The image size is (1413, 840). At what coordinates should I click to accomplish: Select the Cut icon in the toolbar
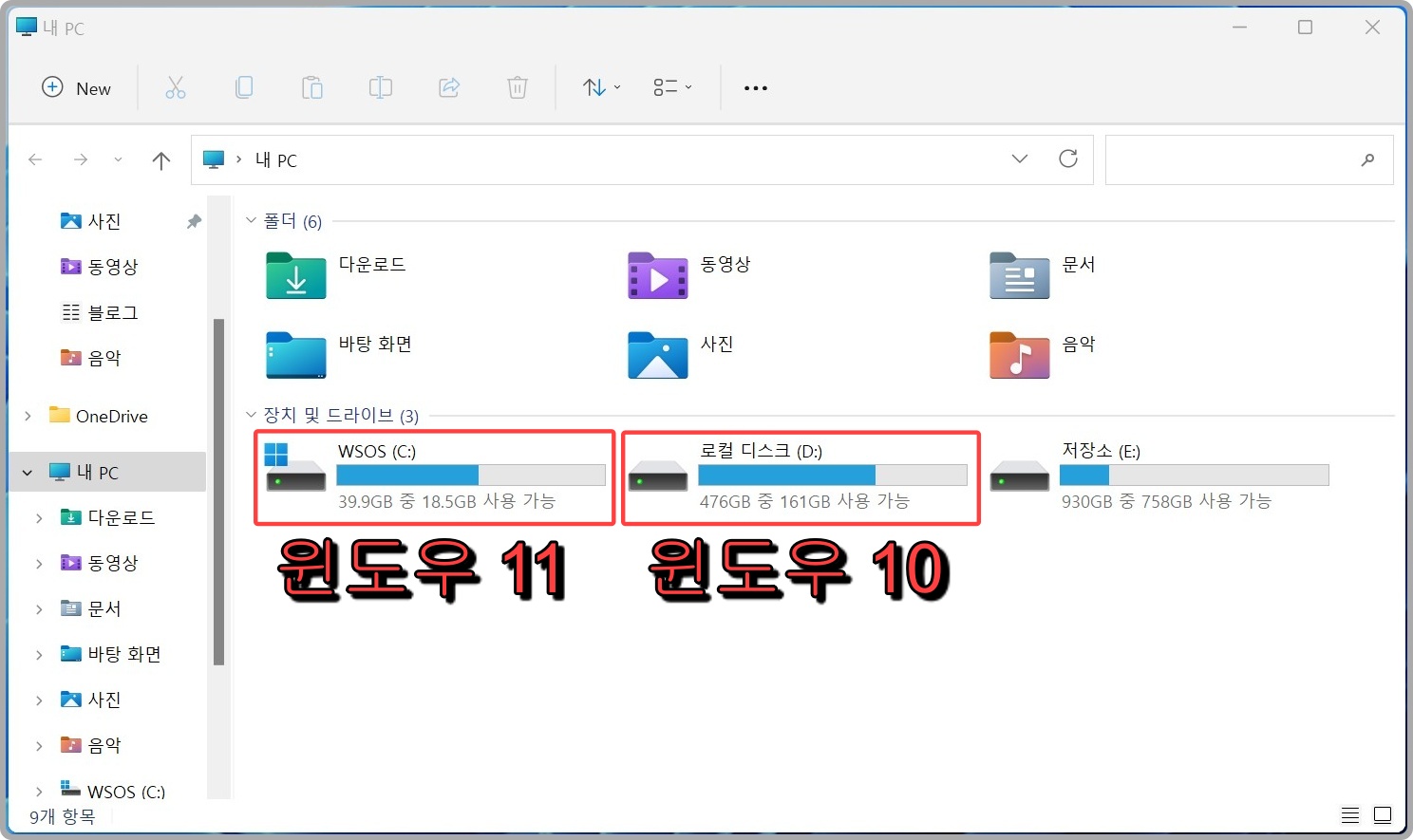(x=176, y=87)
